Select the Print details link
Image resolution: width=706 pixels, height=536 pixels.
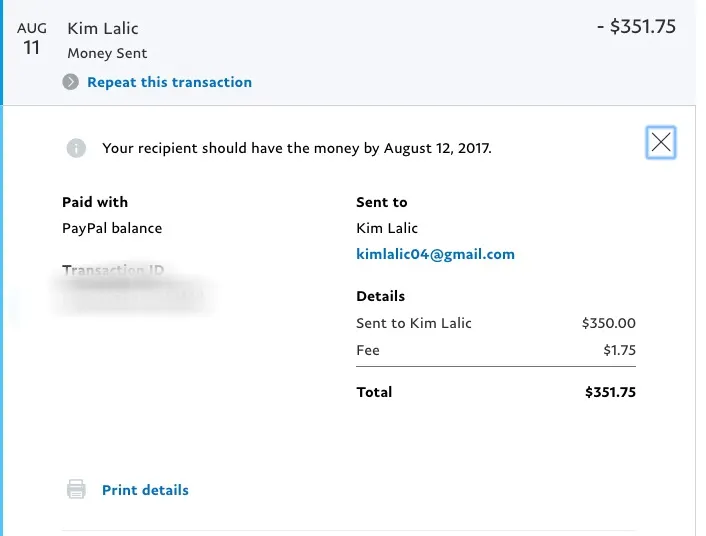coord(145,490)
